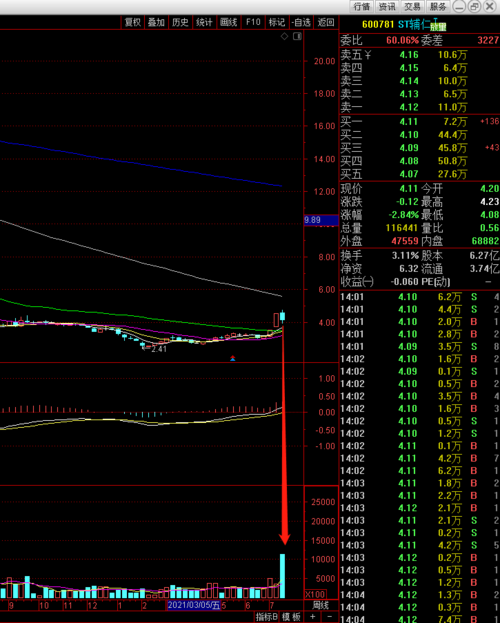The image size is (500, 623).
Task: Select the 卖三 ask row at 4.14
Action: [x=419, y=81]
